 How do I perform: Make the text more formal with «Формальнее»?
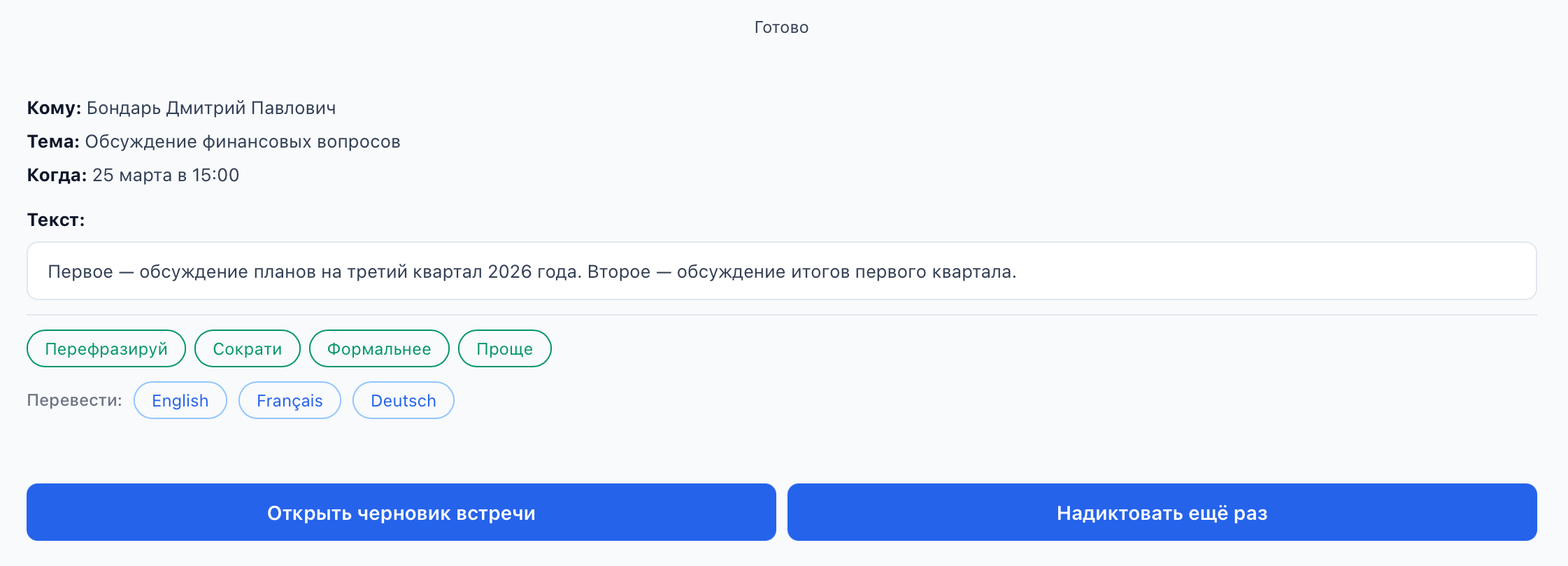pos(378,348)
